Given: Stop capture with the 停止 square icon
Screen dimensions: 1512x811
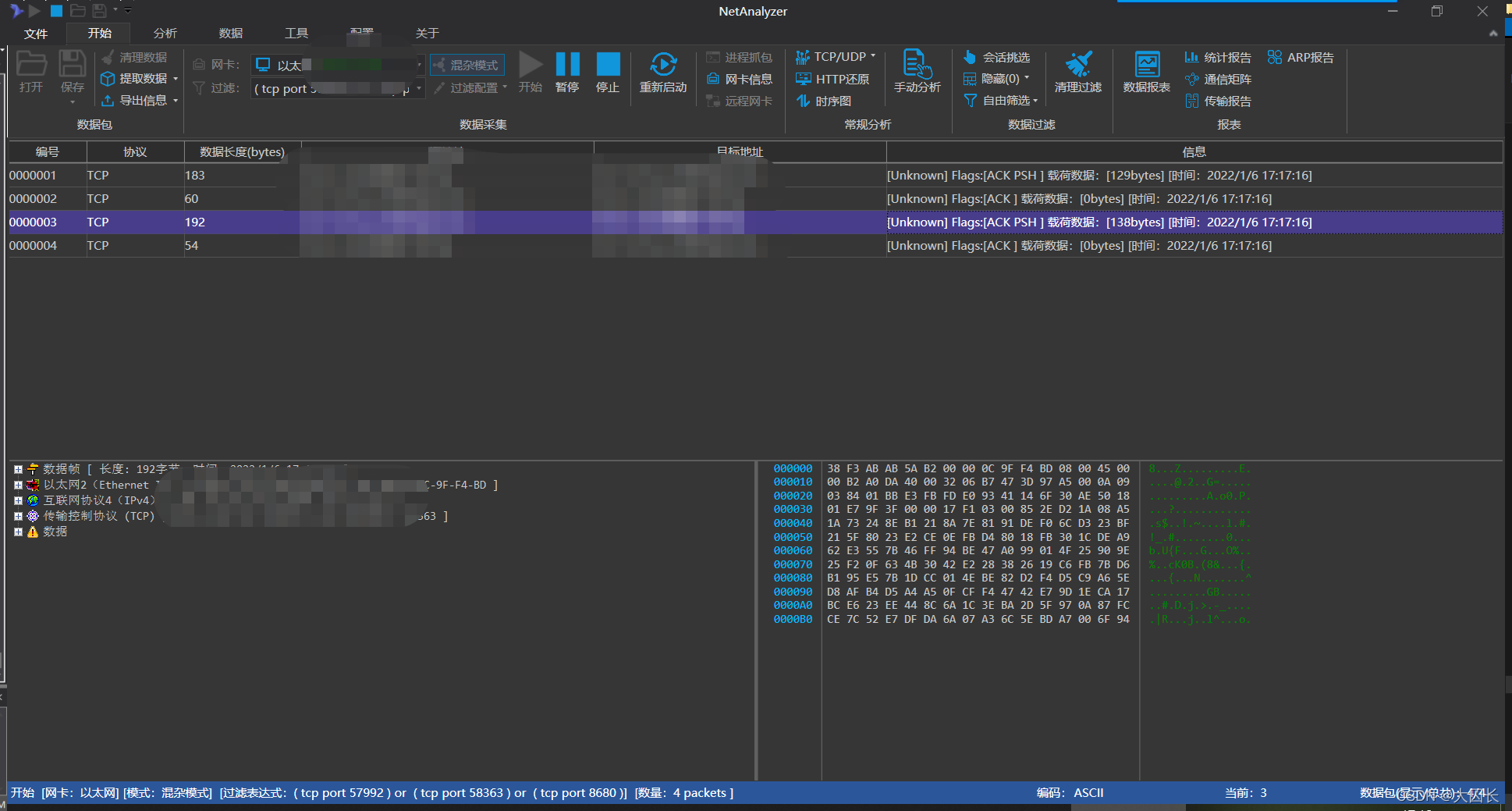Looking at the screenshot, I should pyautogui.click(x=608, y=64).
